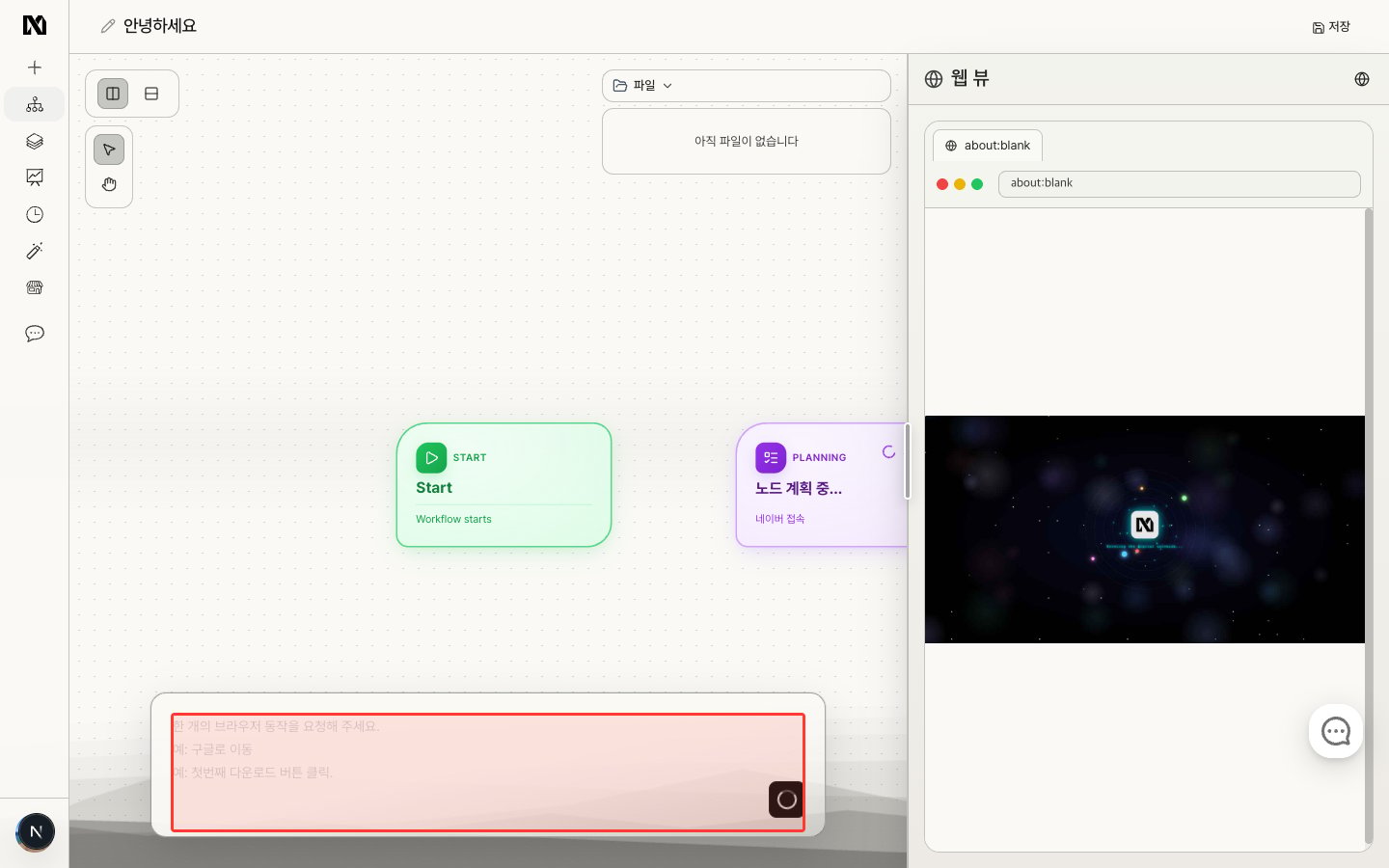Open the magic wand sidebar icon
The image size is (1389, 868).
[35, 251]
